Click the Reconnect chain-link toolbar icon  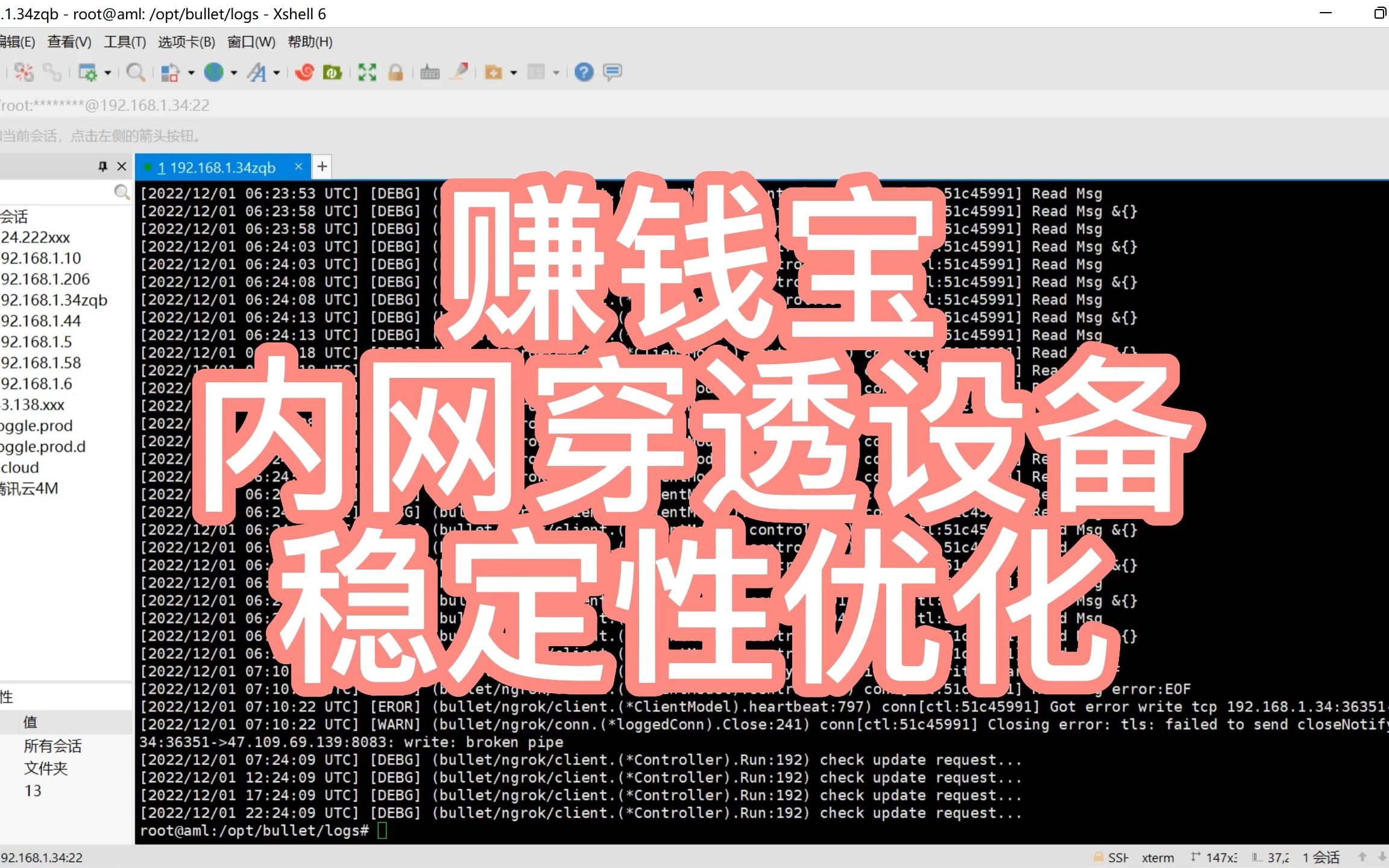52,73
